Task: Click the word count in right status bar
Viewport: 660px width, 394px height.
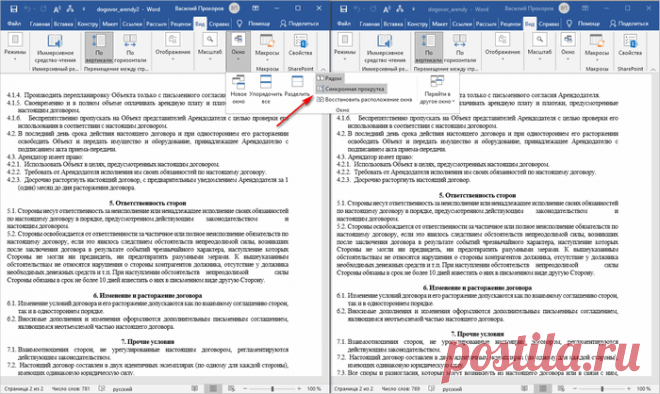Action: coord(401,389)
